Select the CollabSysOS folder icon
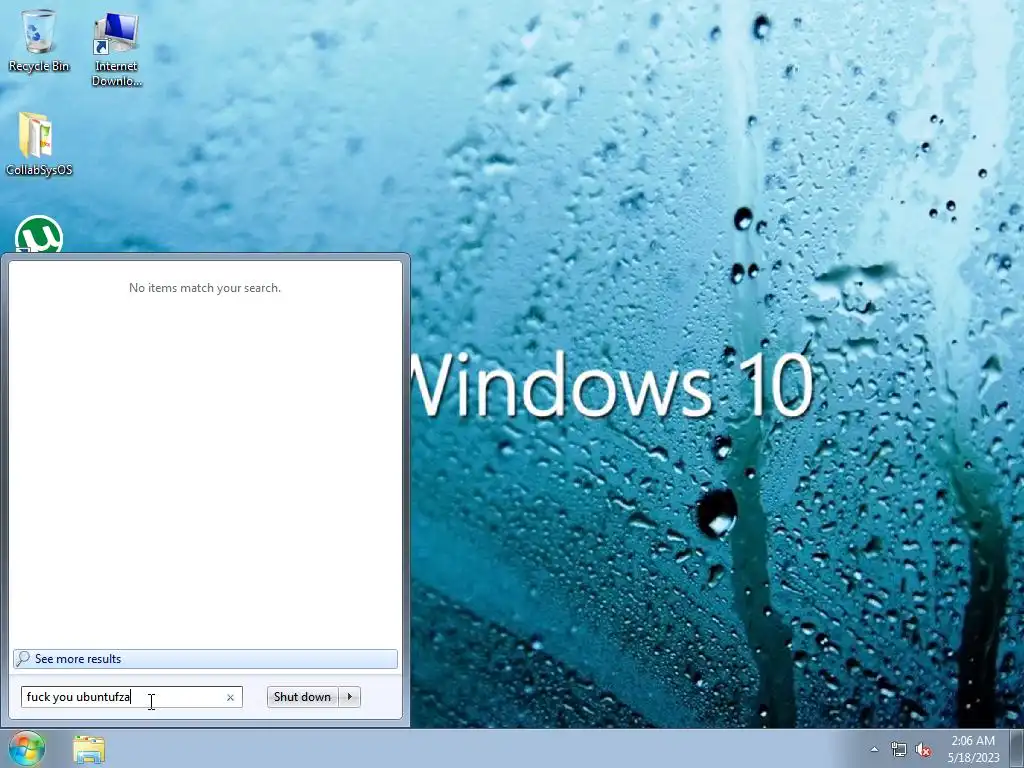The image size is (1024, 768). [39, 144]
